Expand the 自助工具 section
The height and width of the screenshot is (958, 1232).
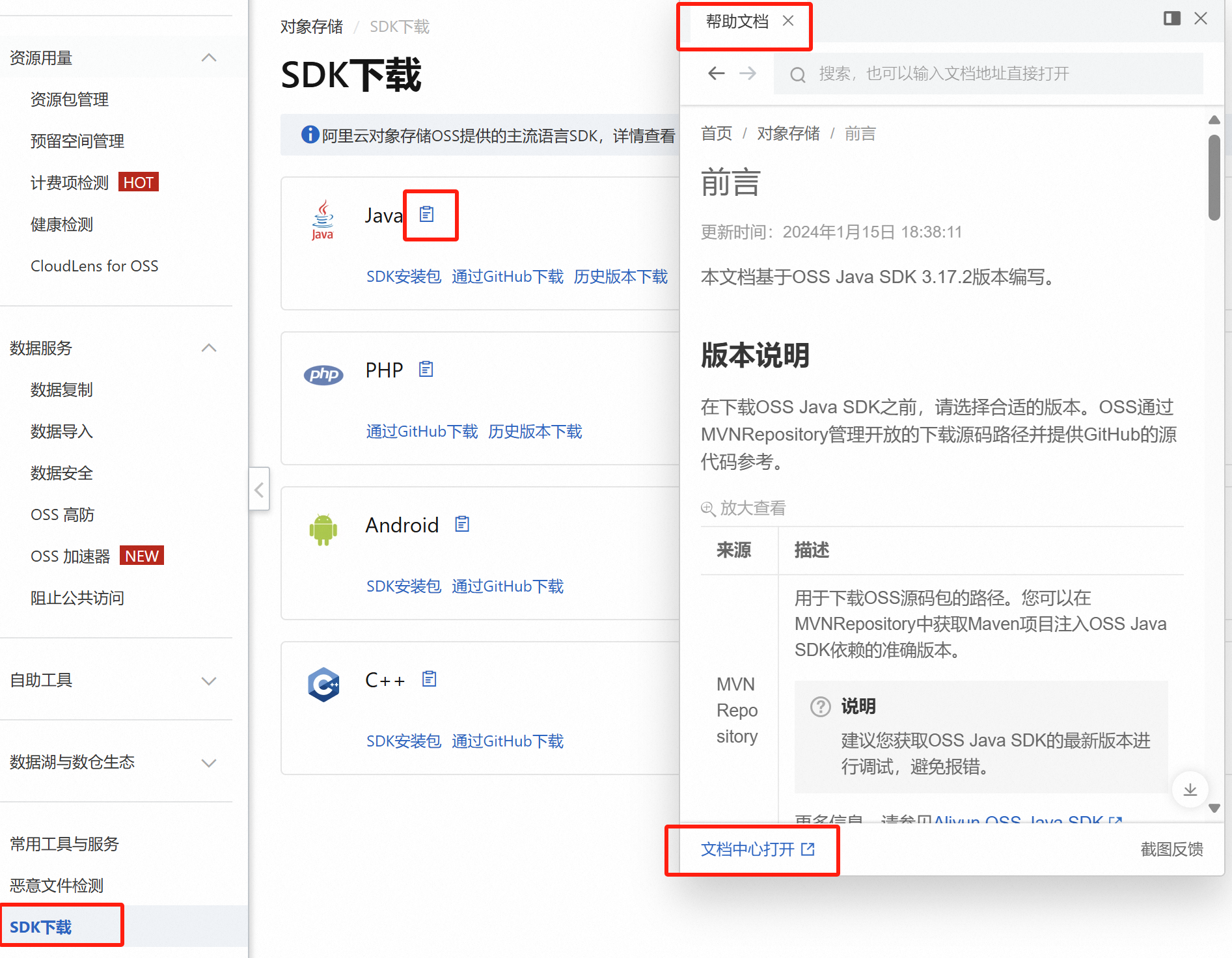tap(209, 681)
